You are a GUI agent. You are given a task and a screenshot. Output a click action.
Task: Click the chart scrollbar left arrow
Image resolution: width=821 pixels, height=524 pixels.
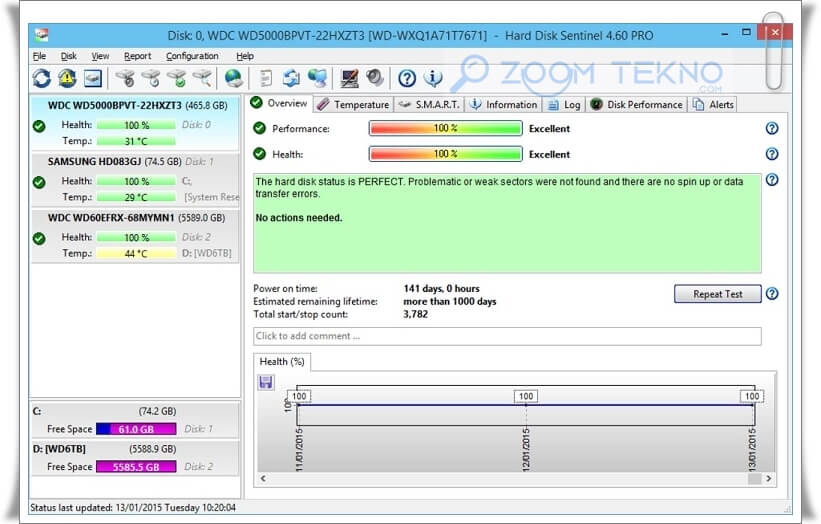(x=263, y=478)
